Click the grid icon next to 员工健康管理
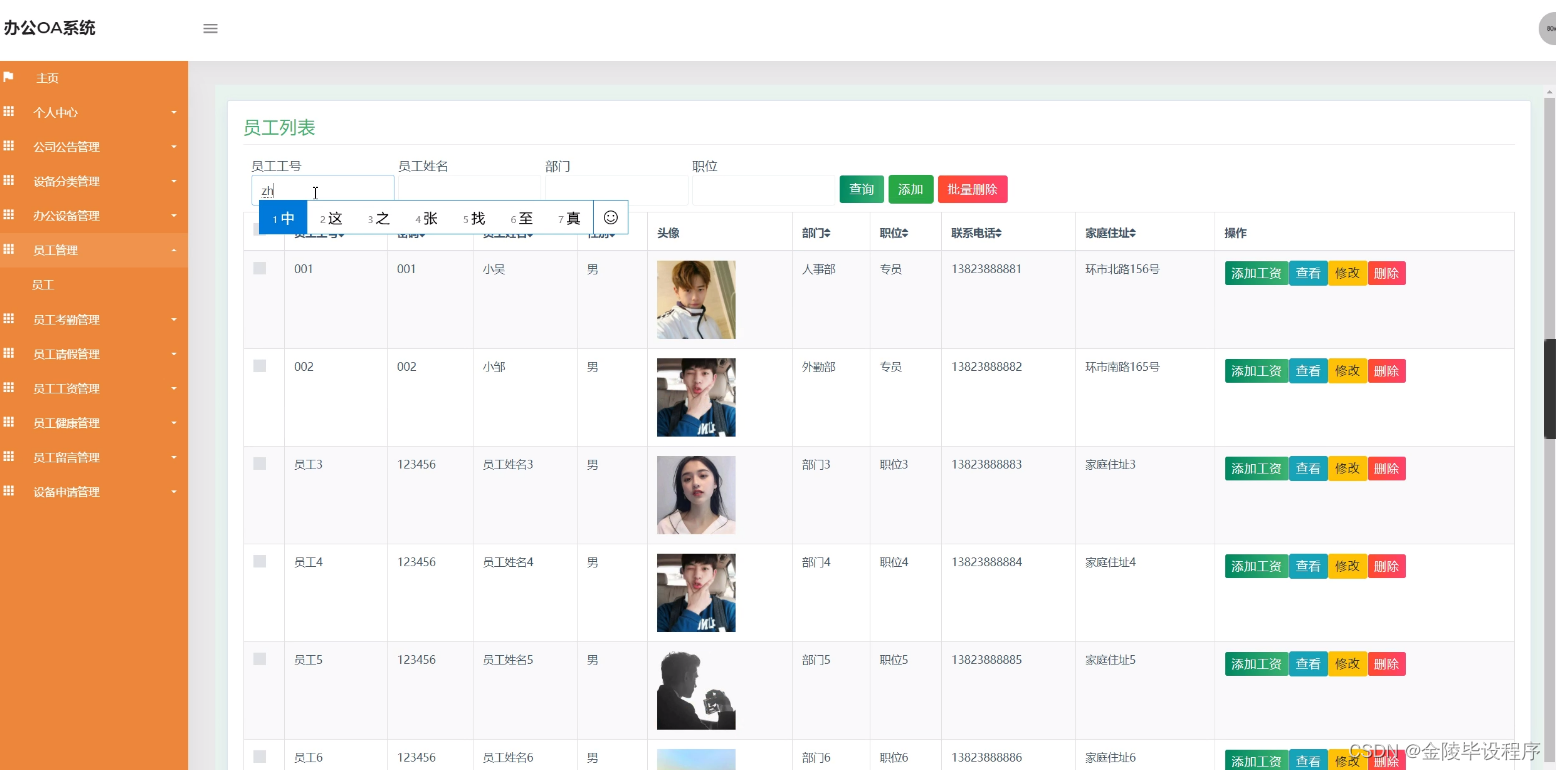The height and width of the screenshot is (770, 1556). [10, 422]
